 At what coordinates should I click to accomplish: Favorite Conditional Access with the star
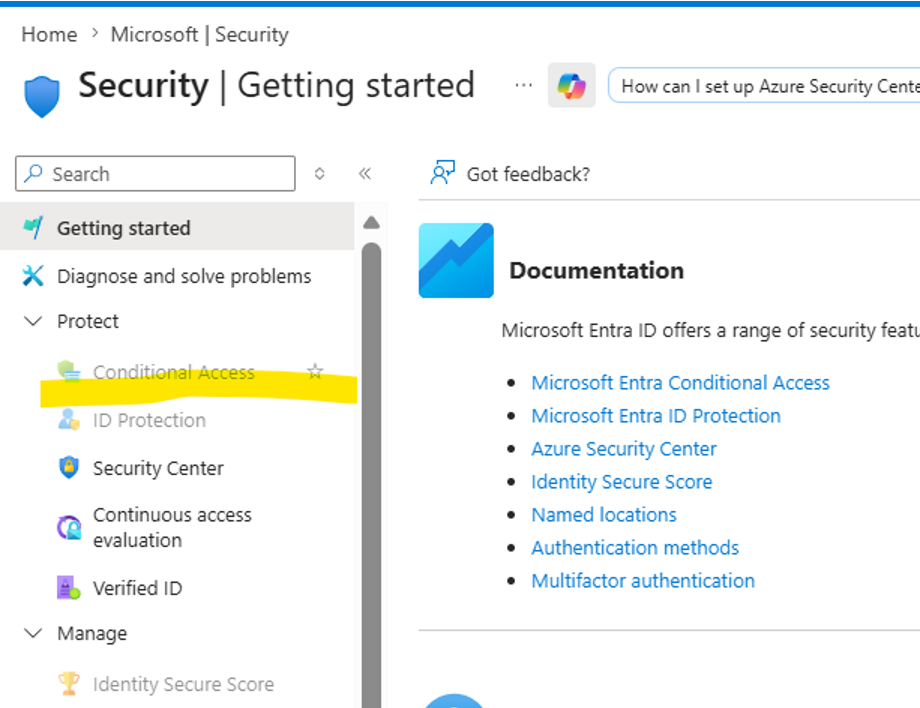tap(315, 371)
